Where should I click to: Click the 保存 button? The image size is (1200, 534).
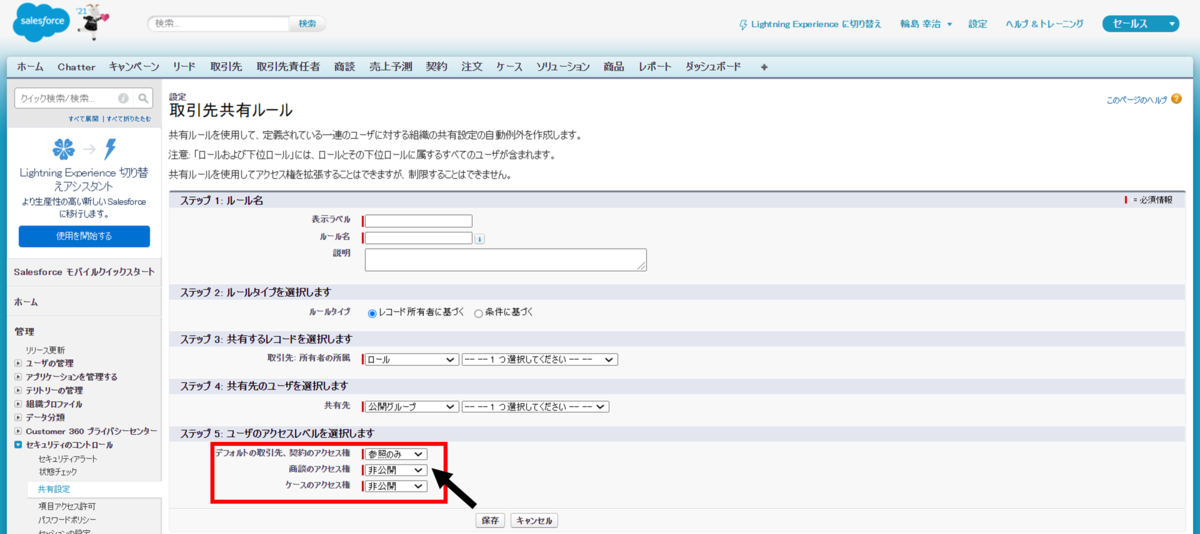tap(490, 520)
